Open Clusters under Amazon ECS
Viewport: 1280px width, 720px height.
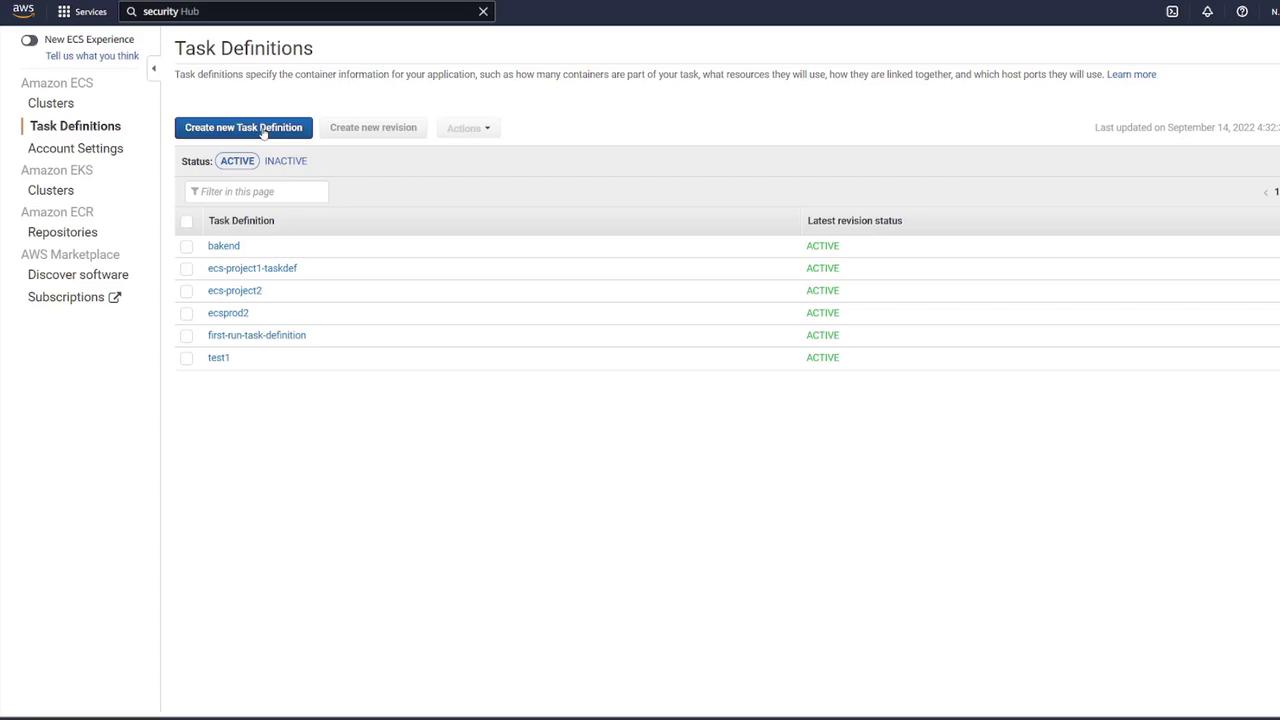pyautogui.click(x=51, y=103)
